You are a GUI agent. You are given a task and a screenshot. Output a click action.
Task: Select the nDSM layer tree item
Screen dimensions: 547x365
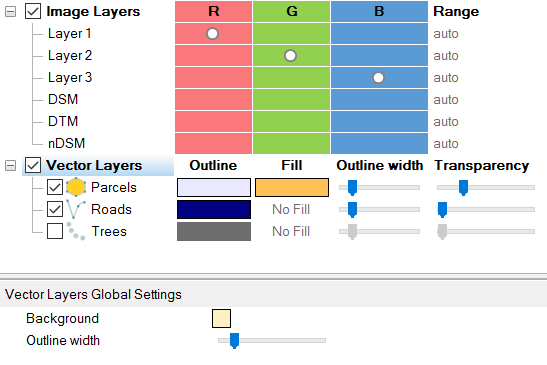[66, 143]
